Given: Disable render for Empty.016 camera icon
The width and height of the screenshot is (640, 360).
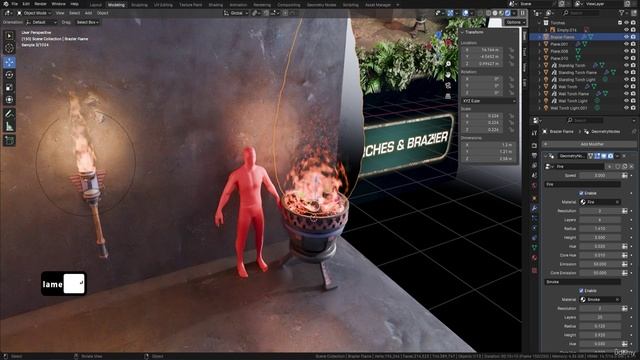Looking at the screenshot, I should (x=633, y=30).
